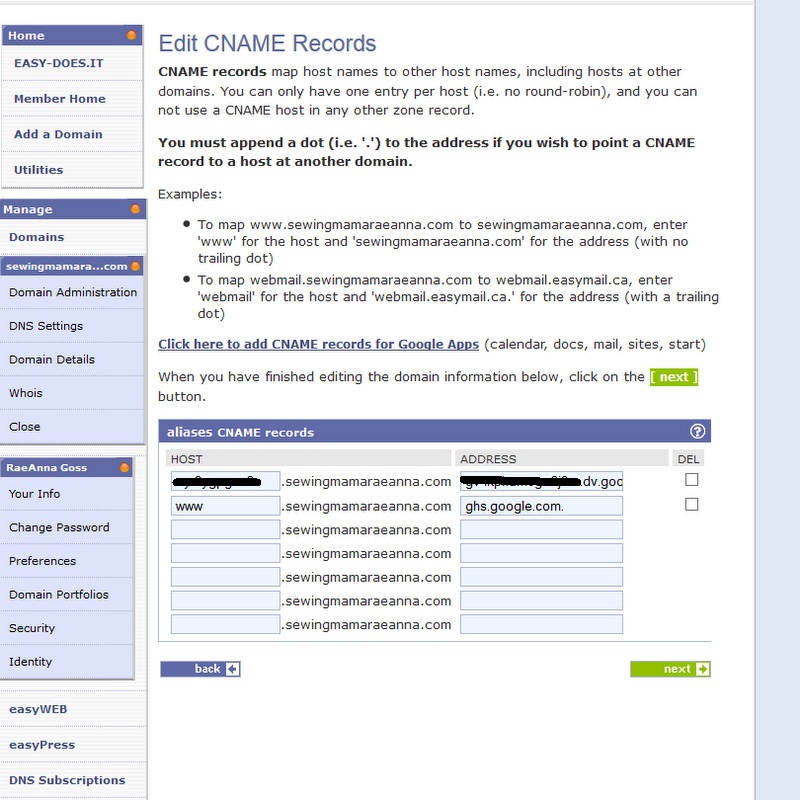Click the fifth row empty address field
800x800 pixels.
tap(541, 577)
